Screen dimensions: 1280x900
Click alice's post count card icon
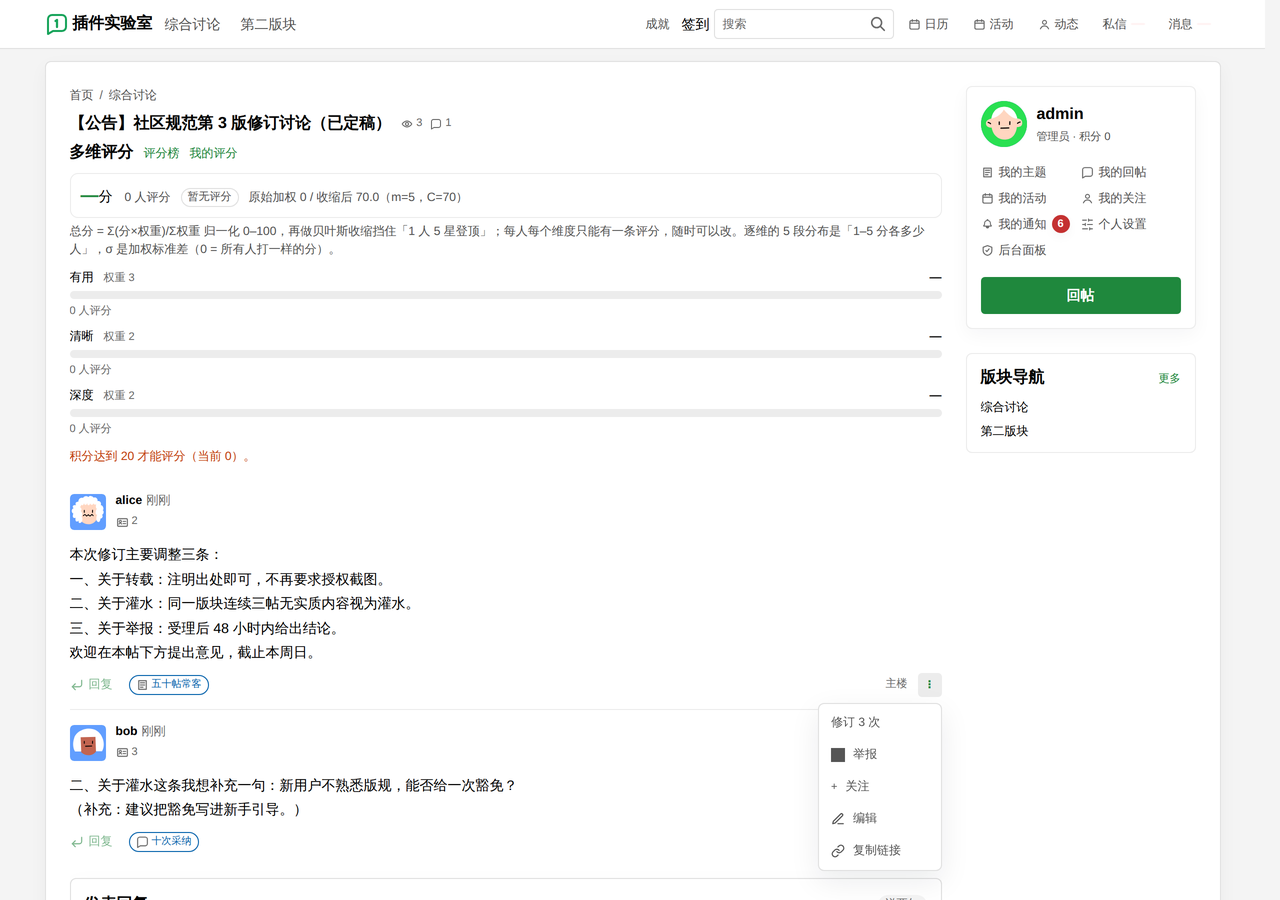[122, 522]
